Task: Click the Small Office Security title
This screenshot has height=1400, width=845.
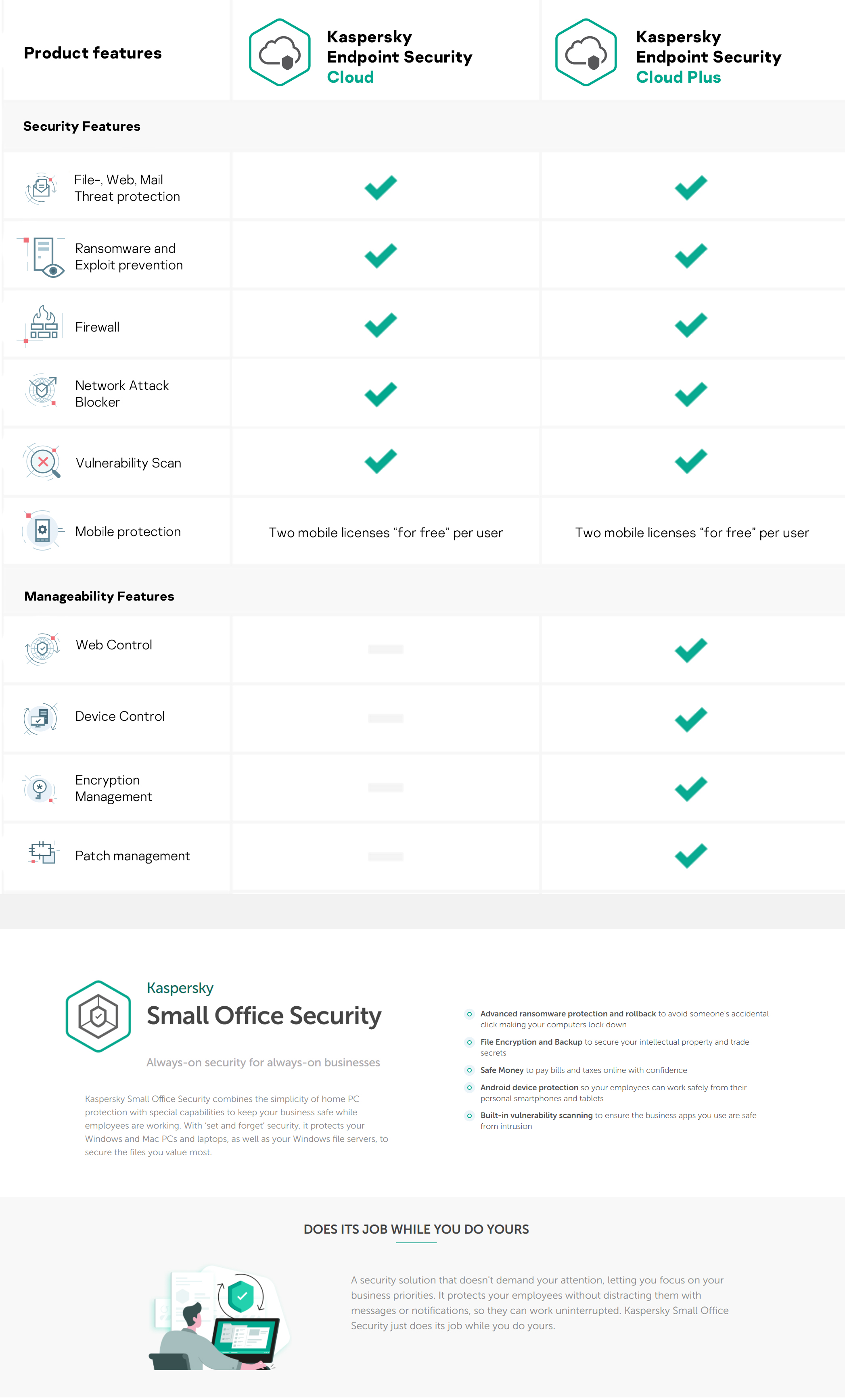Action: 264,1016
